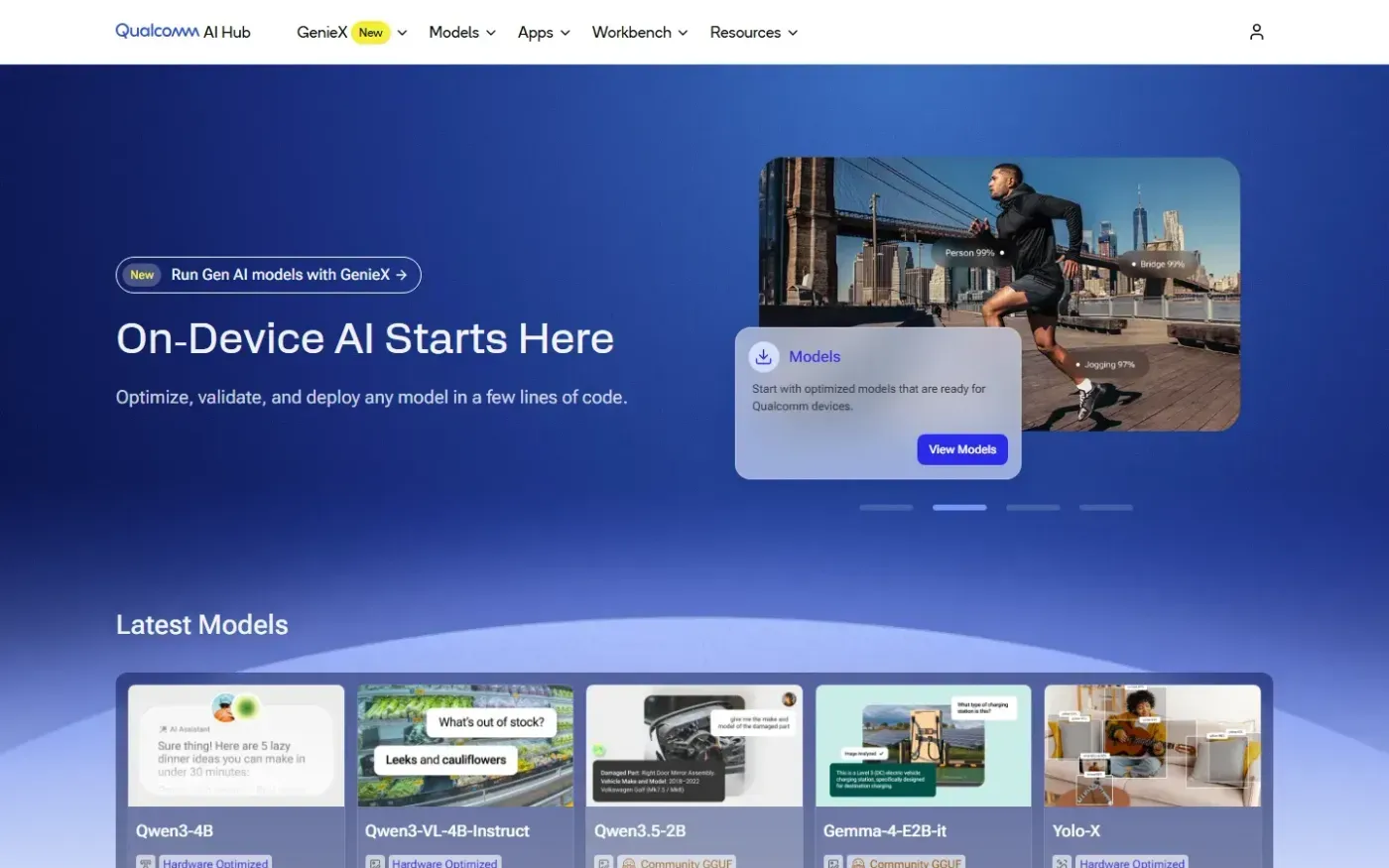Go to the third carousel slide indicator
Screen dimensions: 1389x868
click(1033, 507)
